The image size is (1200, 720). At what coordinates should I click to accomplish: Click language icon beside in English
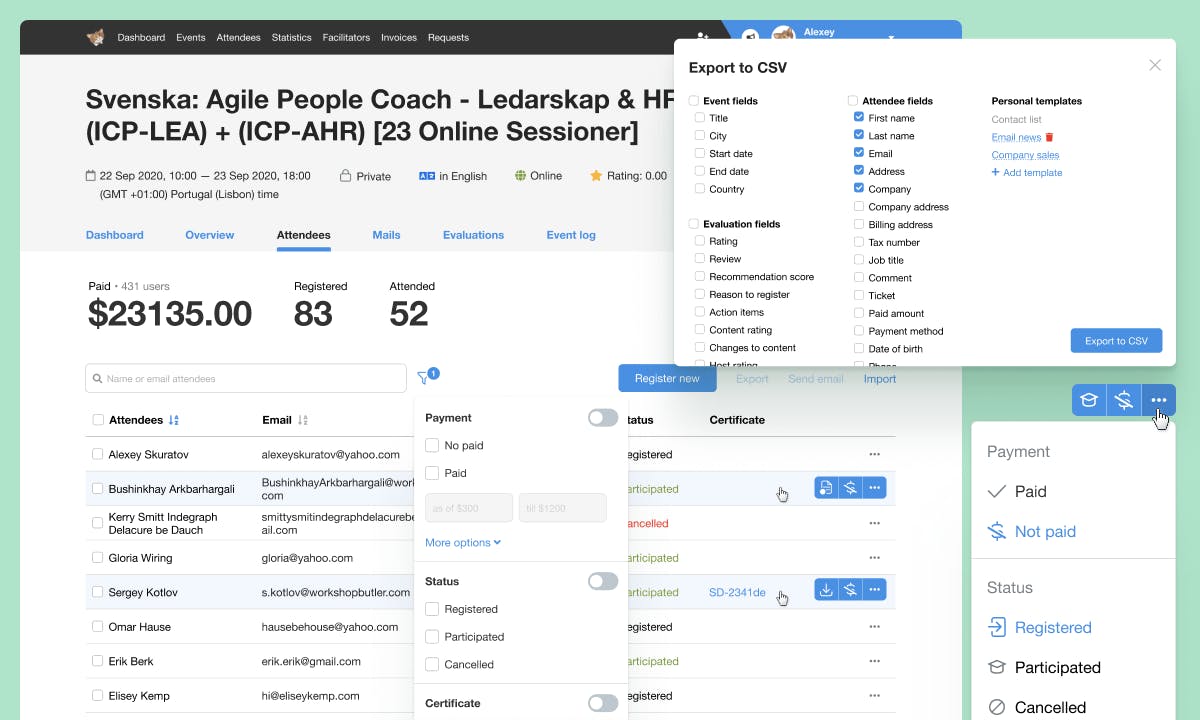[x=427, y=176]
